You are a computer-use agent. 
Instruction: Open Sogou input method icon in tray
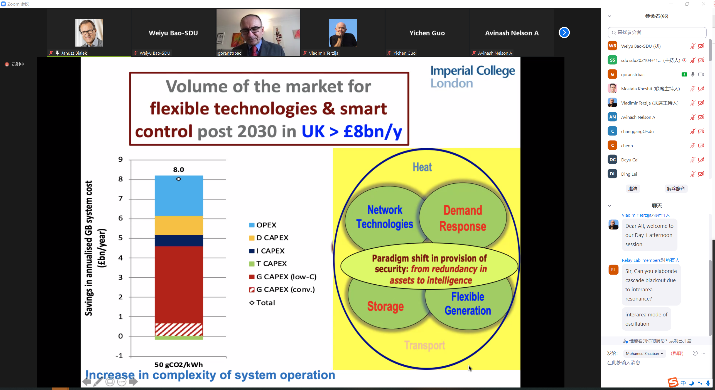coord(673,382)
